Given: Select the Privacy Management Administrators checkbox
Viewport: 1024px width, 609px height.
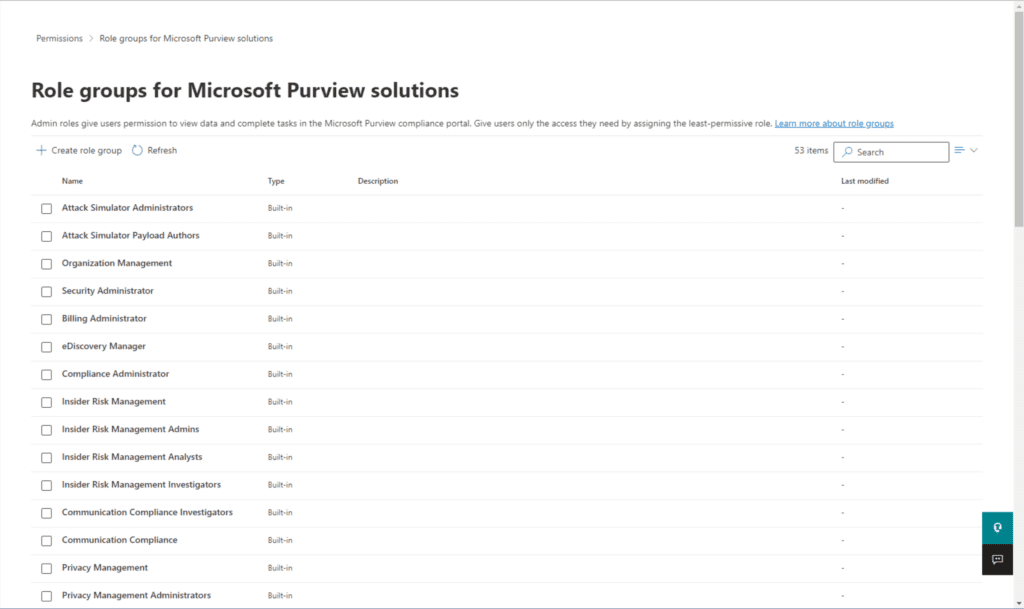Looking at the screenshot, I should pyautogui.click(x=46, y=596).
